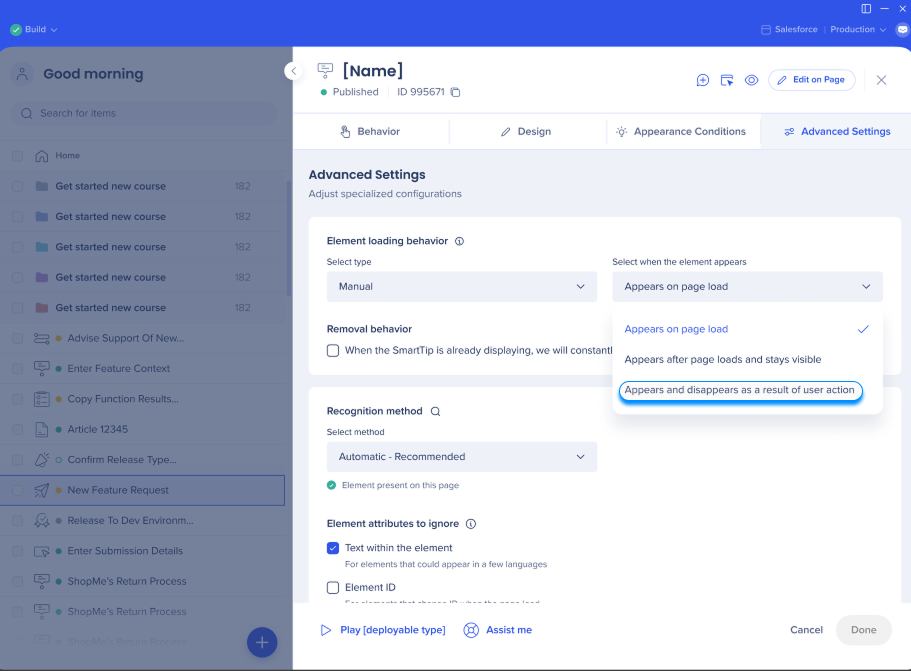
Task: Click the Edit on Page button
Action: point(812,80)
